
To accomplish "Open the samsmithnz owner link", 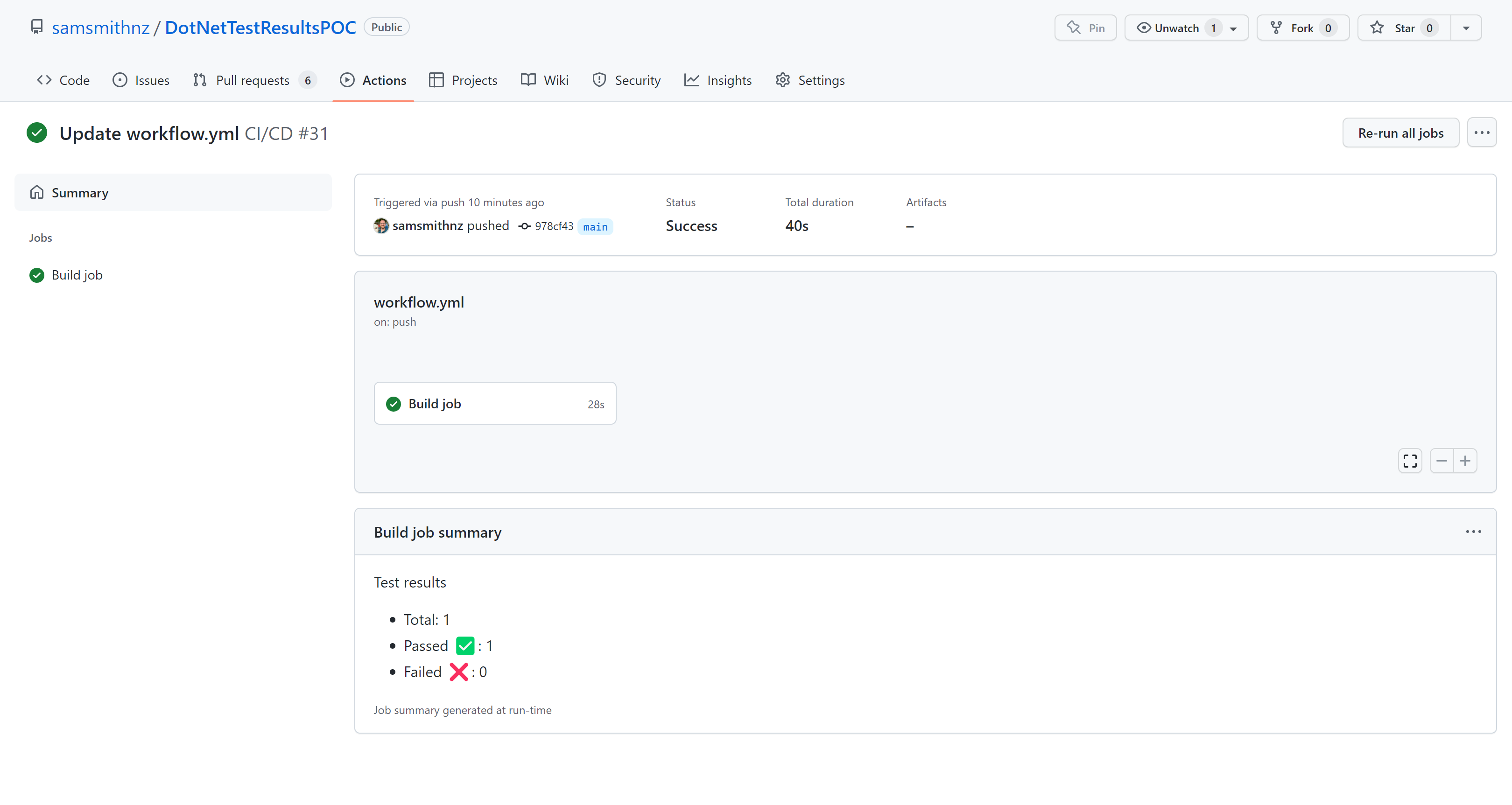I will 100,28.
